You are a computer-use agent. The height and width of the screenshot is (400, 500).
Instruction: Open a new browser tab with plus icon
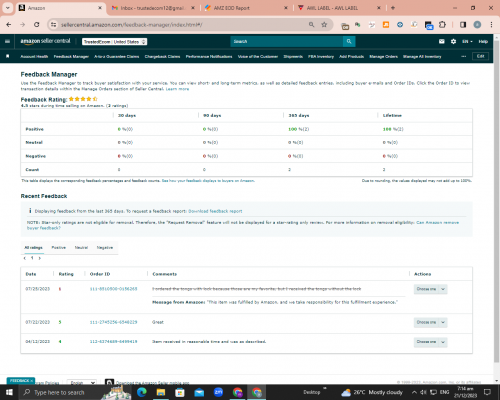click(393, 8)
